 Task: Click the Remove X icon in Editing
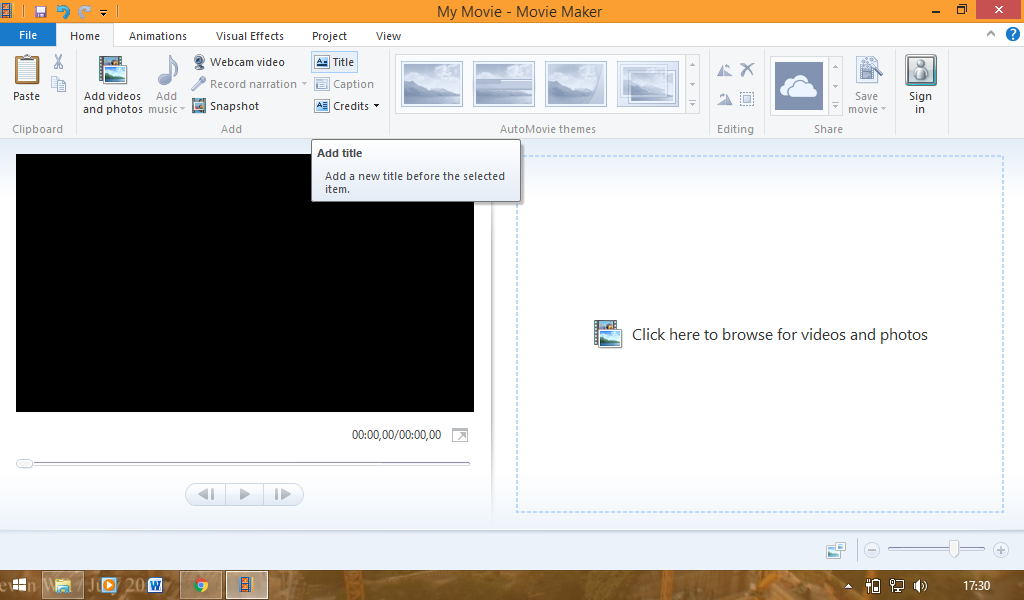747,69
